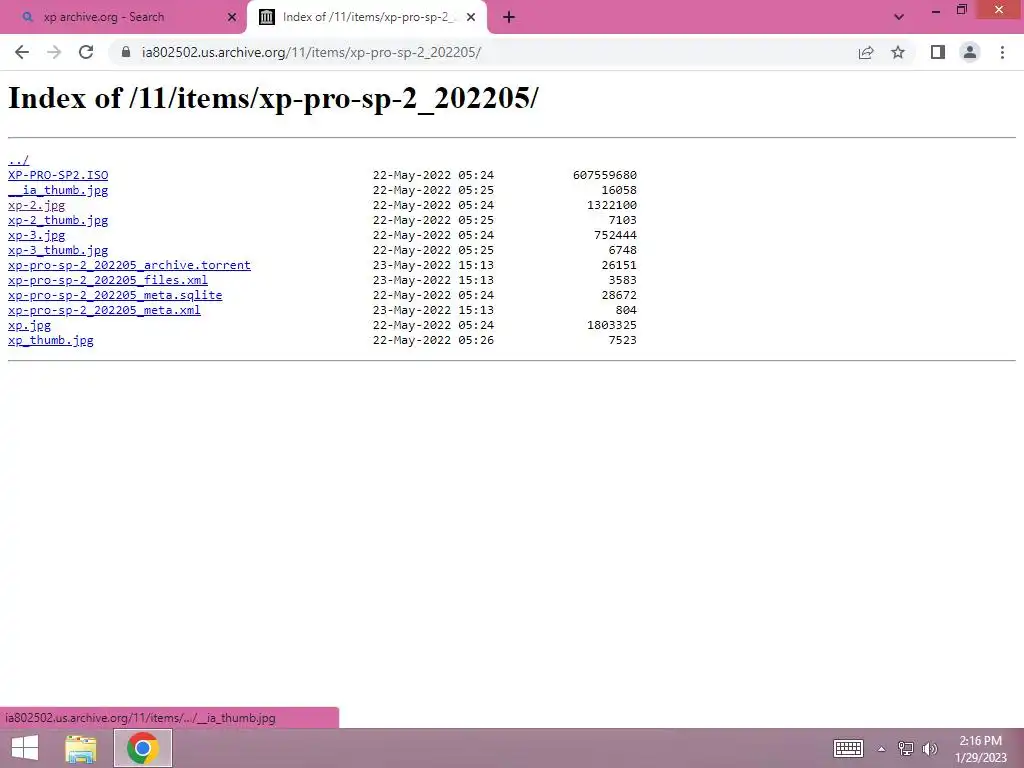The image size is (1024, 768).
Task: Click the file size value 804
Action: coord(626,310)
